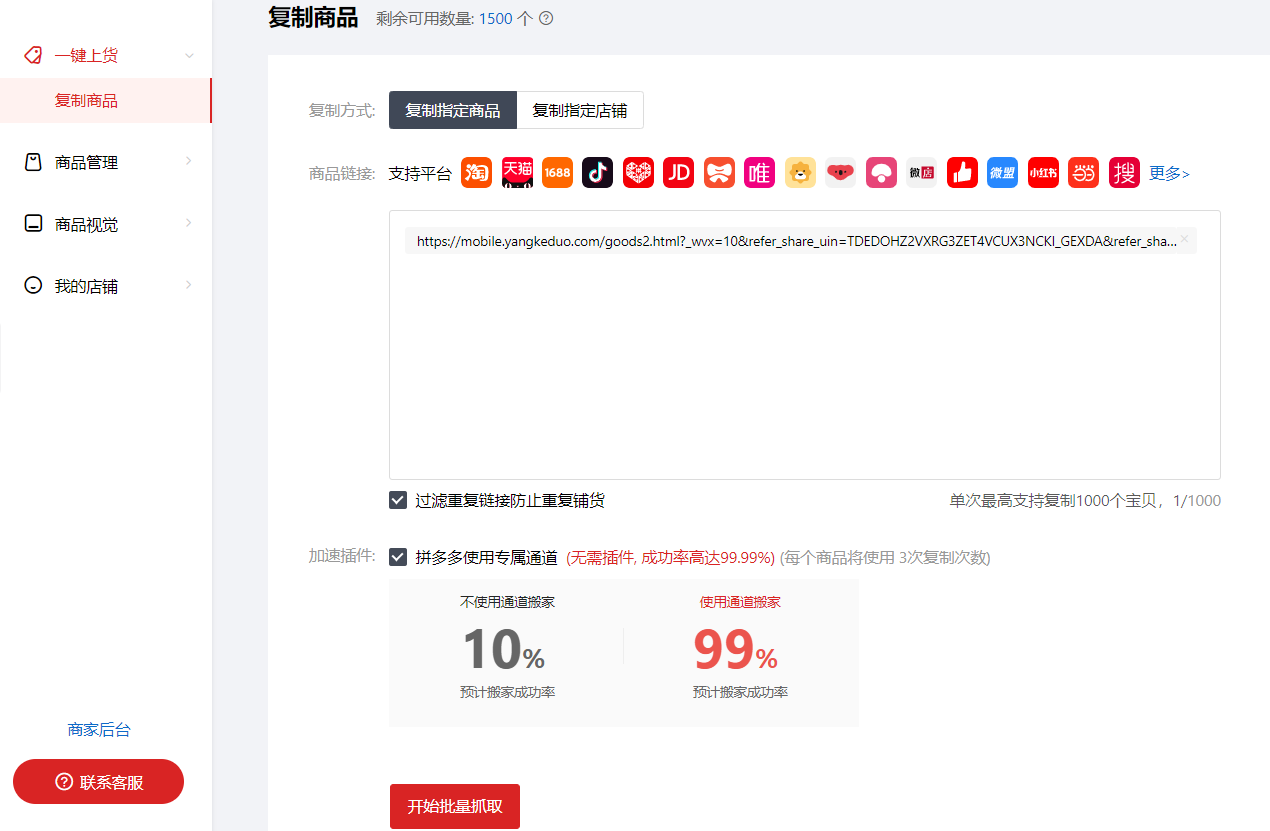
Task: Open the 商家后台 link
Action: pos(99,730)
